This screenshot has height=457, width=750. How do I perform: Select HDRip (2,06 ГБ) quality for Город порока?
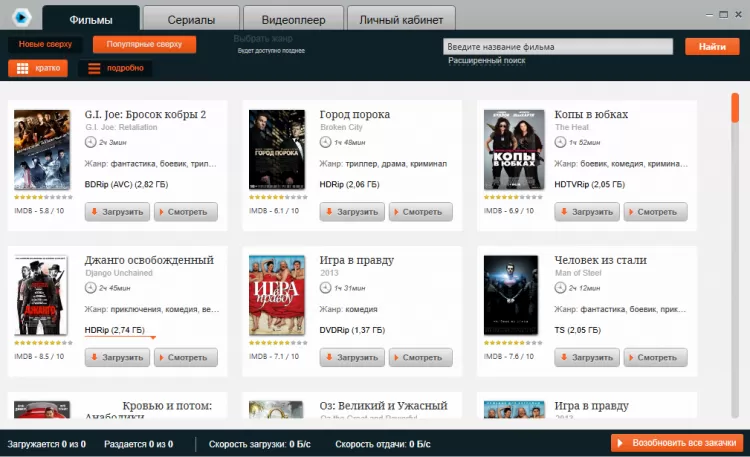tap(349, 184)
